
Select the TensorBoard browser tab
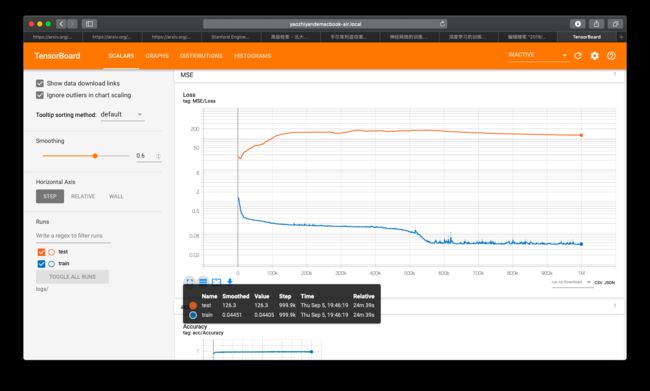[587, 37]
